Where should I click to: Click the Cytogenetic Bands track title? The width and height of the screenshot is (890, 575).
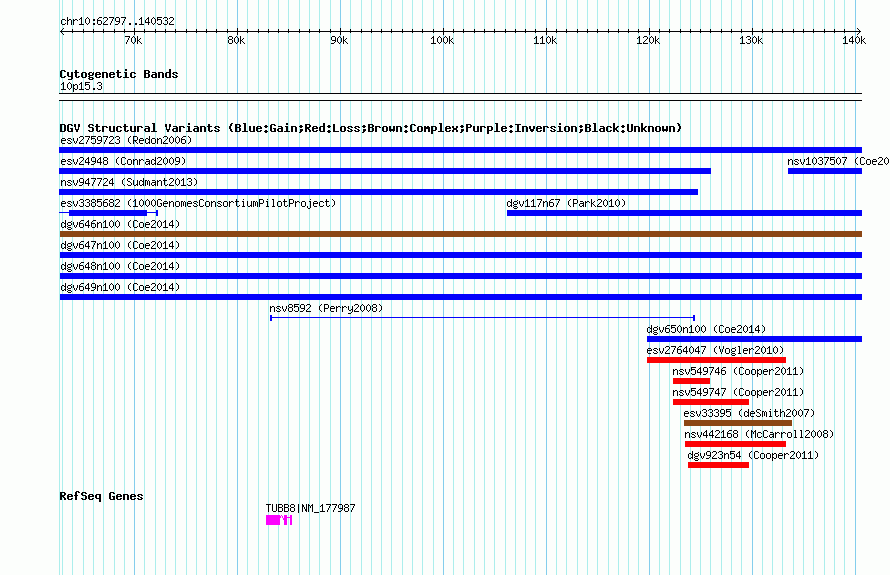tap(119, 74)
